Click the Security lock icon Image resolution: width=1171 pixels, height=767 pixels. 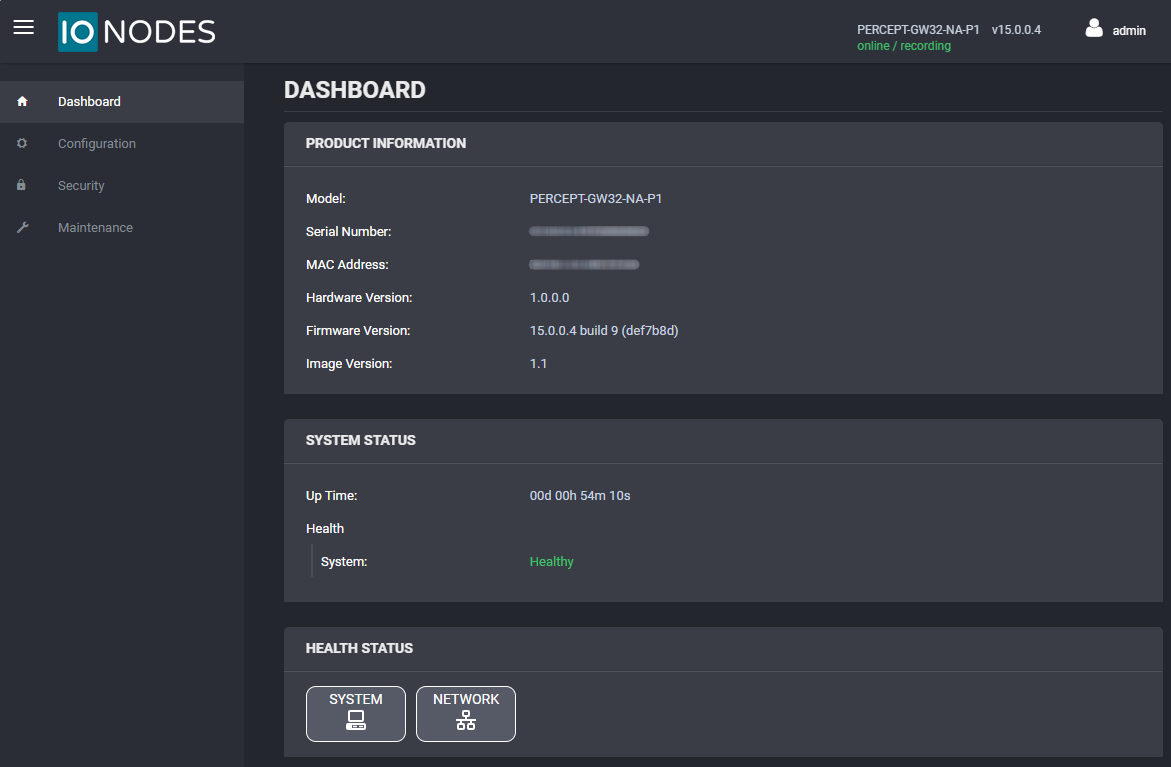click(22, 185)
